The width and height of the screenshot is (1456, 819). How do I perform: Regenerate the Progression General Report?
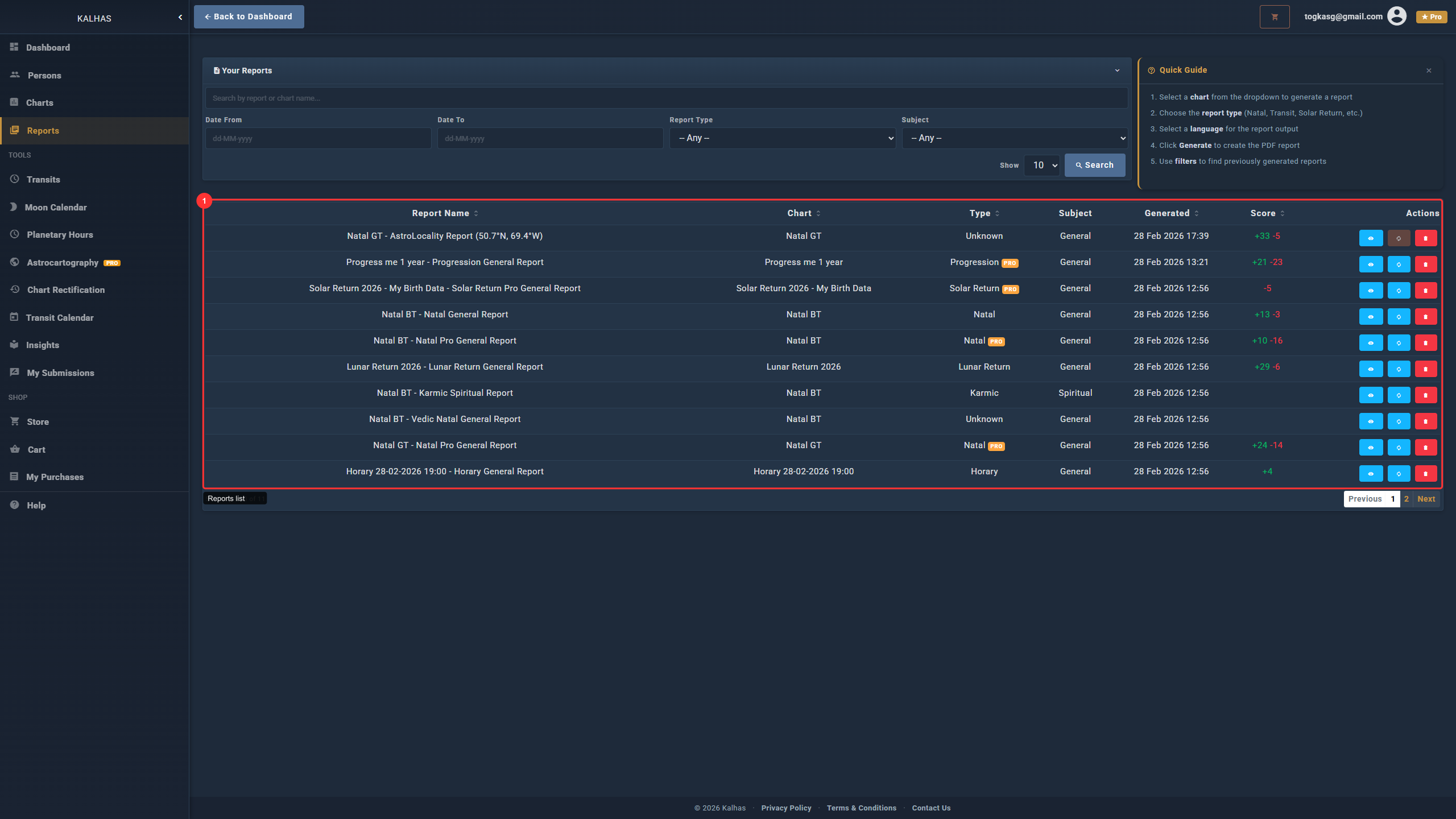(x=1398, y=264)
